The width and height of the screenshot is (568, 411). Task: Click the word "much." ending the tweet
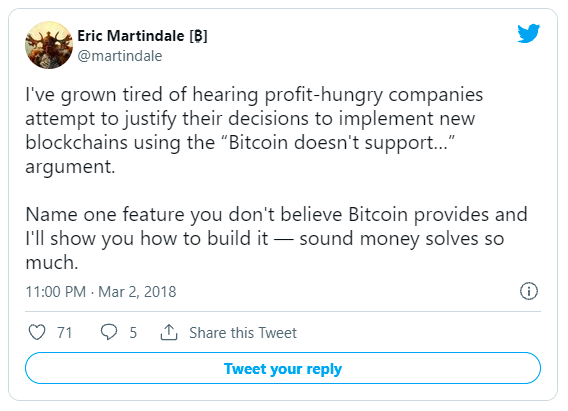[51, 263]
